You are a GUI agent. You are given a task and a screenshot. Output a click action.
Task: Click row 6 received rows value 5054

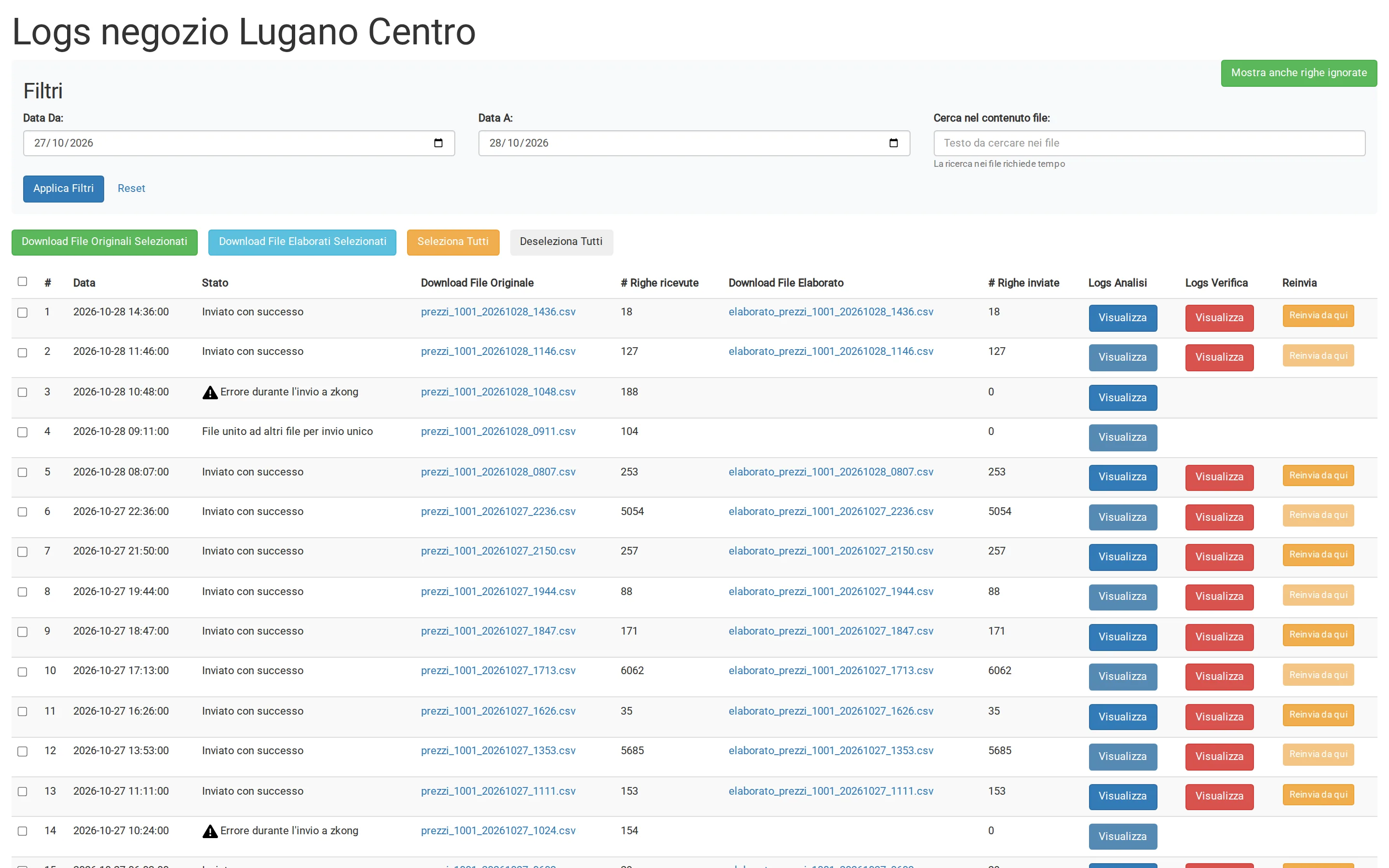[632, 511]
